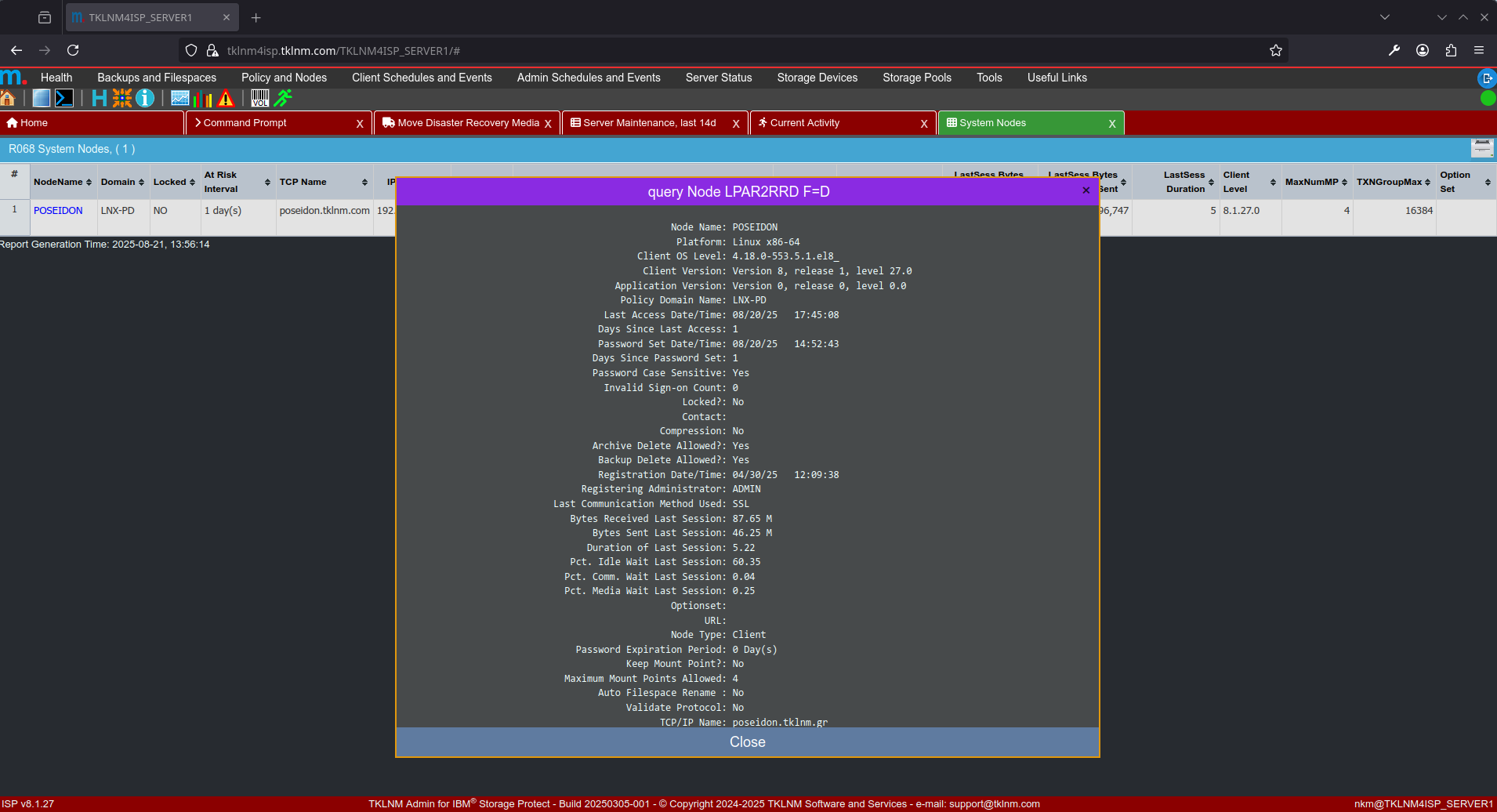Click the blue H toolbar icon
The image size is (1497, 812).
click(99, 98)
